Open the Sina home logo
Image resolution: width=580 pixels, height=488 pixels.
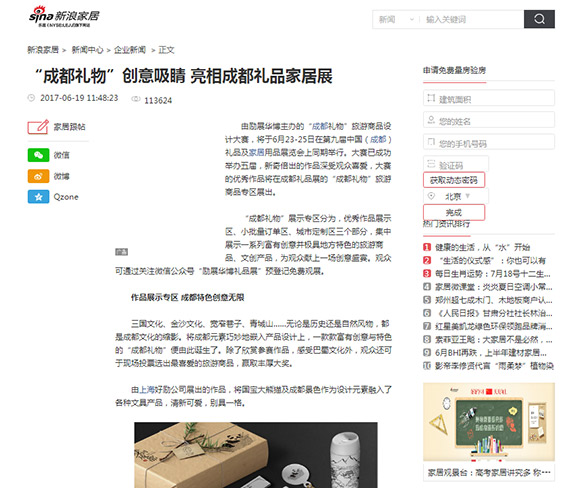(64, 17)
